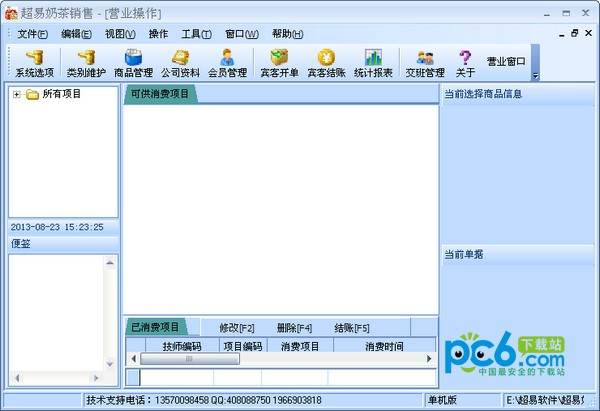Click the 超易奶茶销售 application title icon
This screenshot has height=411, width=600.
coord(11,14)
